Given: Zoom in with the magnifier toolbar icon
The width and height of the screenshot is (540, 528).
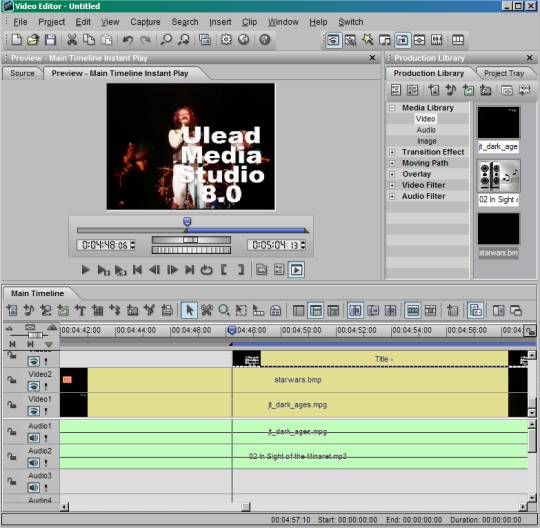Looking at the screenshot, I should pos(167,40).
